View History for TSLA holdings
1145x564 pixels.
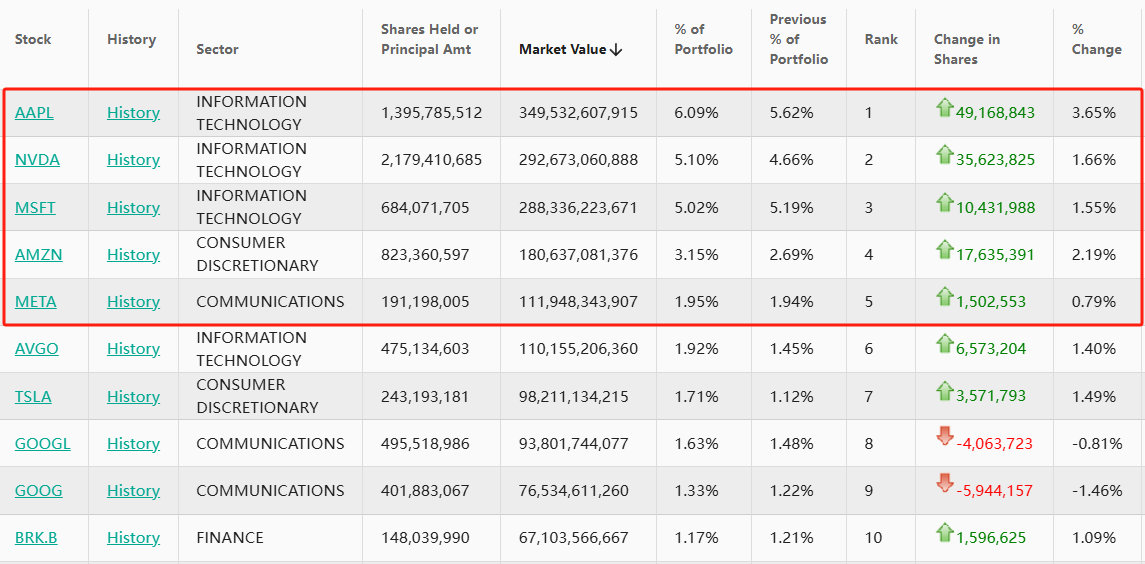133,397
